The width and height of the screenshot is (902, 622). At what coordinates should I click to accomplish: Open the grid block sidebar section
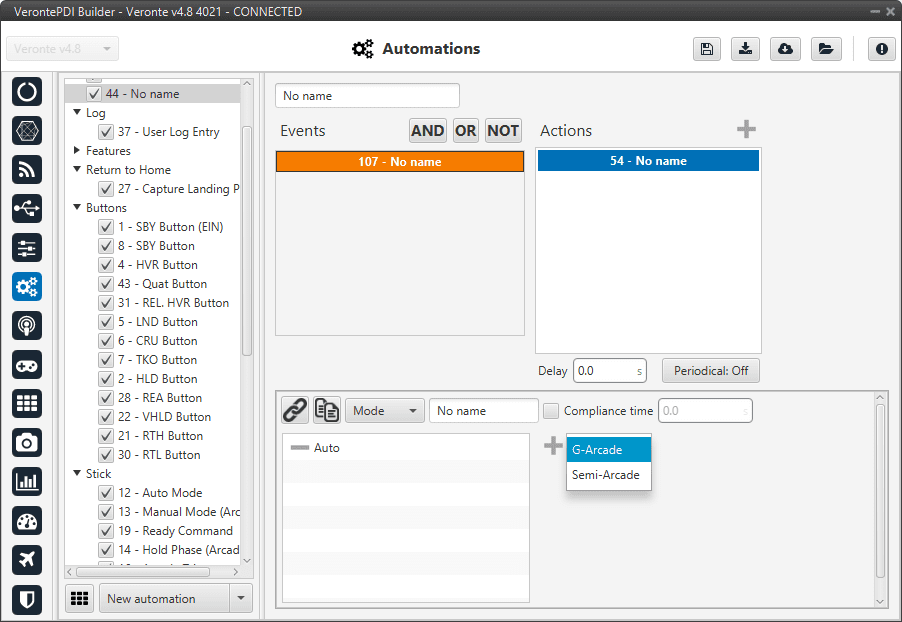27,403
